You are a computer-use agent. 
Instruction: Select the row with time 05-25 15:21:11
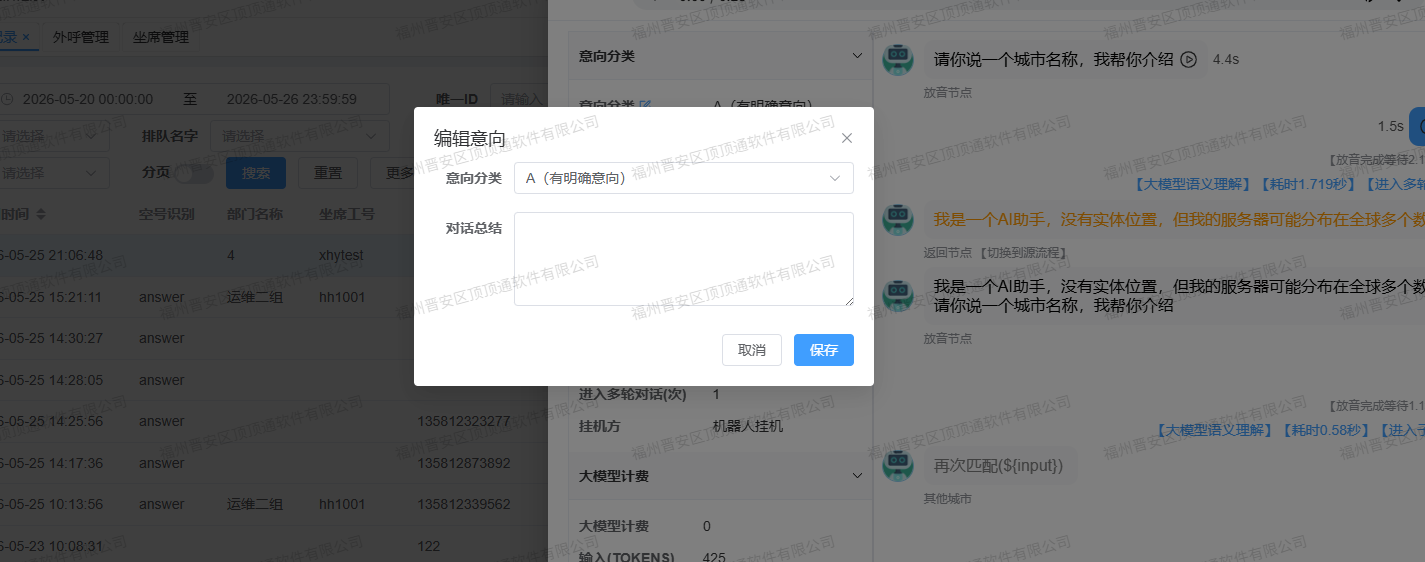tap(274, 297)
